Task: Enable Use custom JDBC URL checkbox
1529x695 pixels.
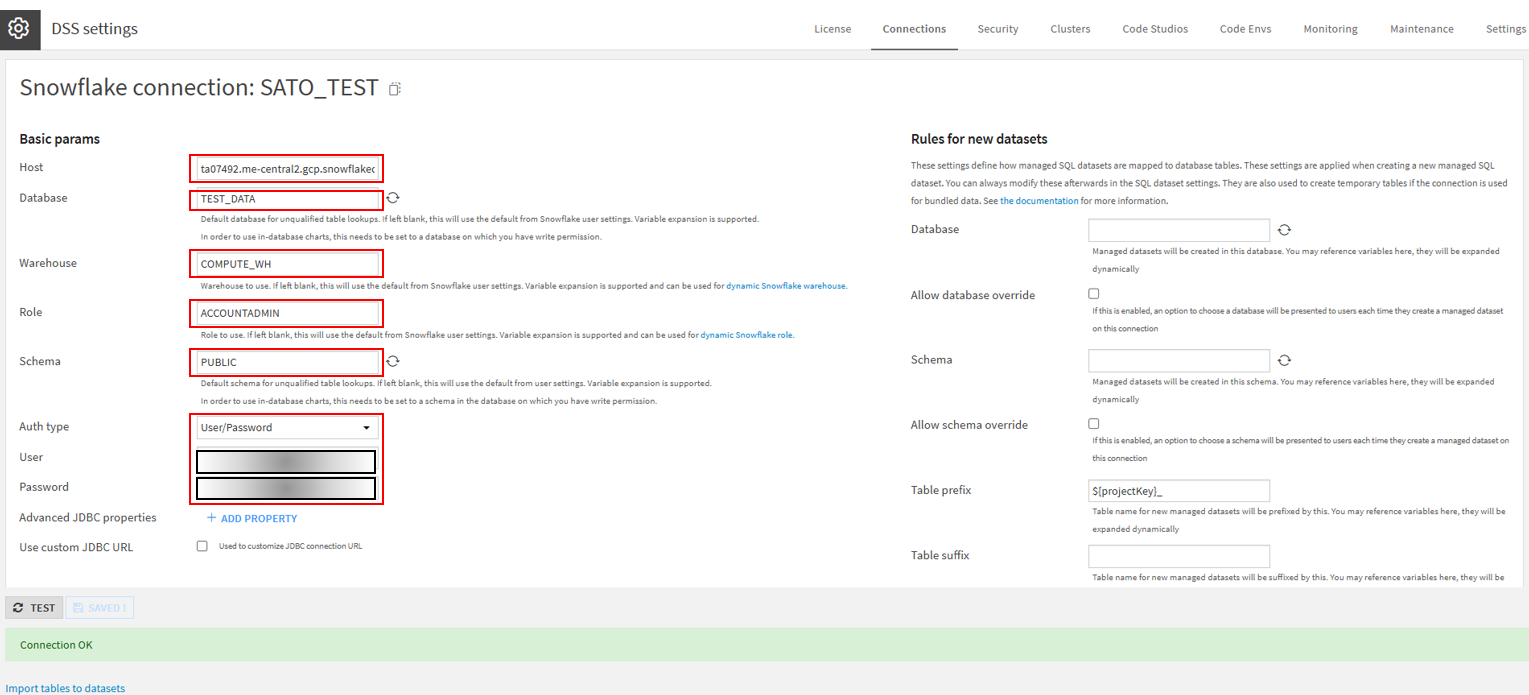Action: (x=202, y=546)
